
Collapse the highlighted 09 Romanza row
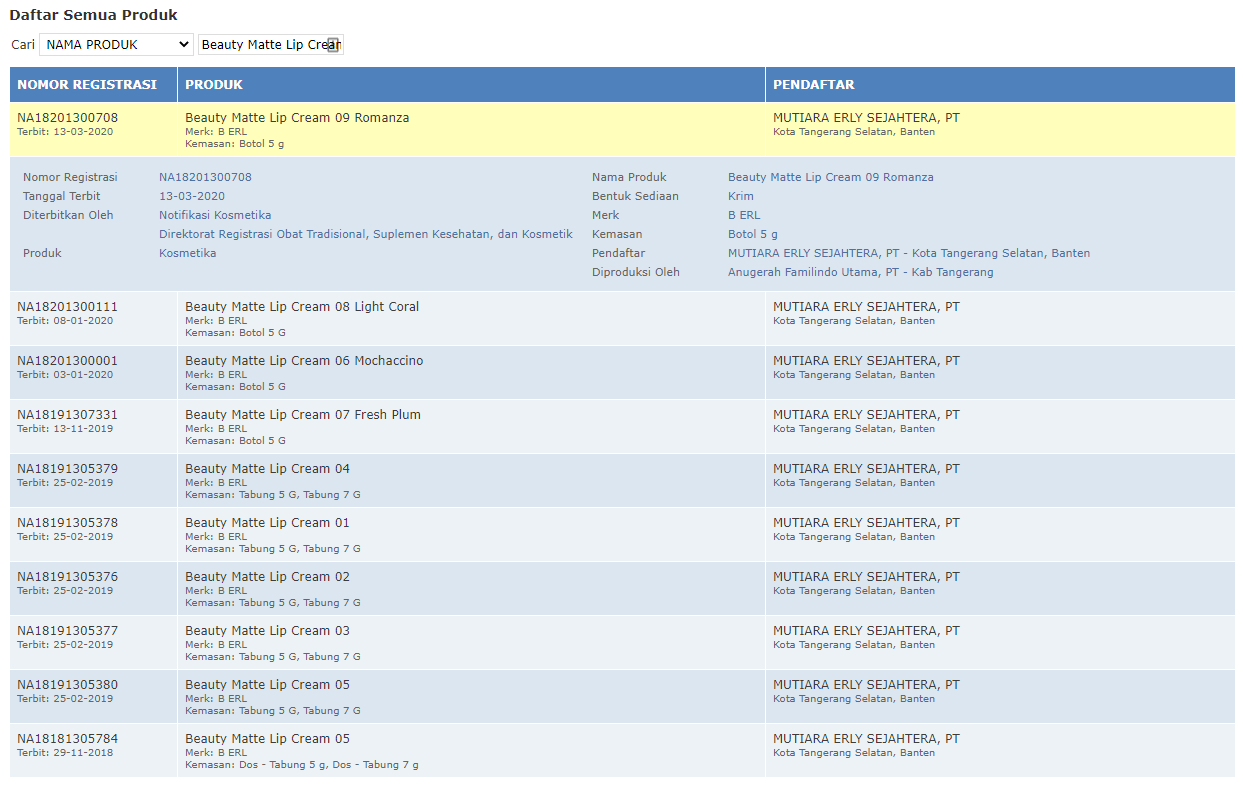coord(297,118)
